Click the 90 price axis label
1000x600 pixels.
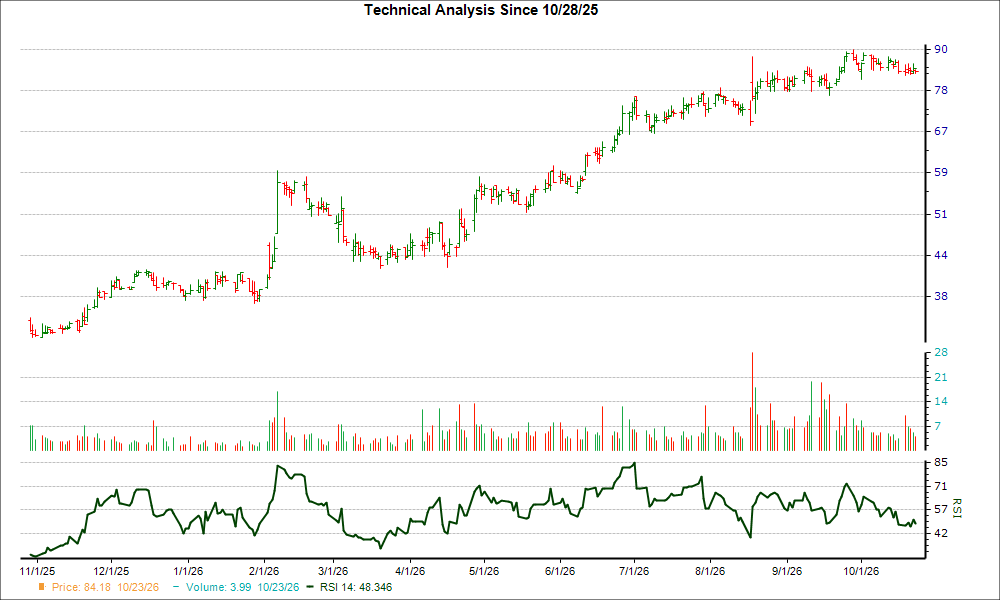(x=941, y=49)
